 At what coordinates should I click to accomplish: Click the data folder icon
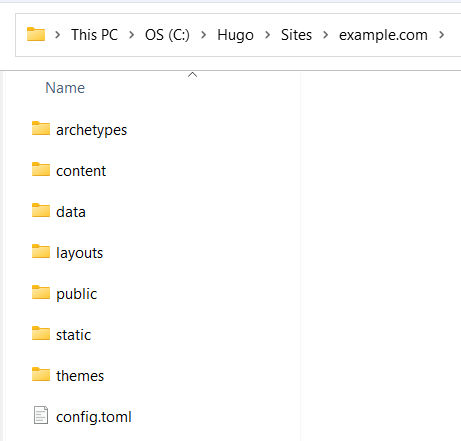click(41, 210)
